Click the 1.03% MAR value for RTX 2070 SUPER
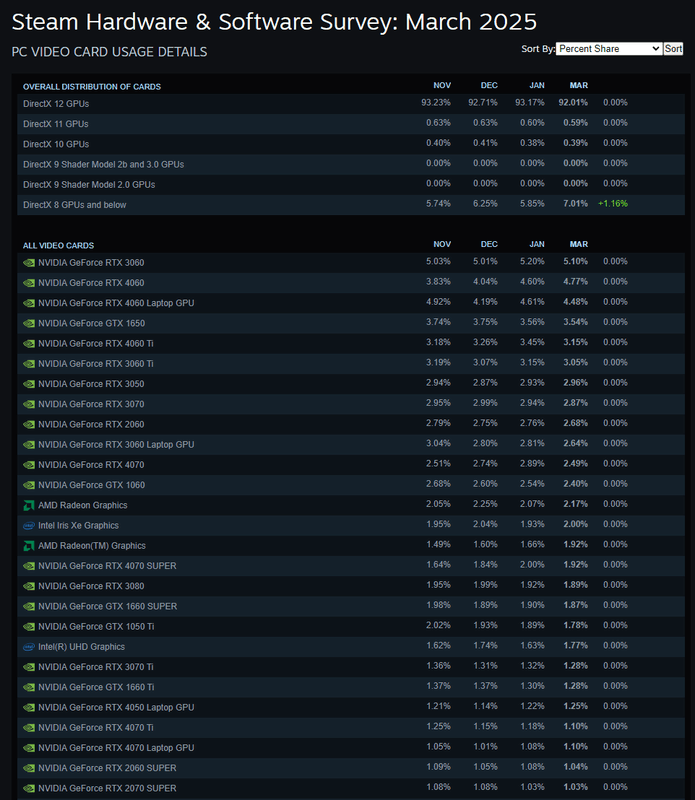The image size is (695, 800). pos(576,787)
